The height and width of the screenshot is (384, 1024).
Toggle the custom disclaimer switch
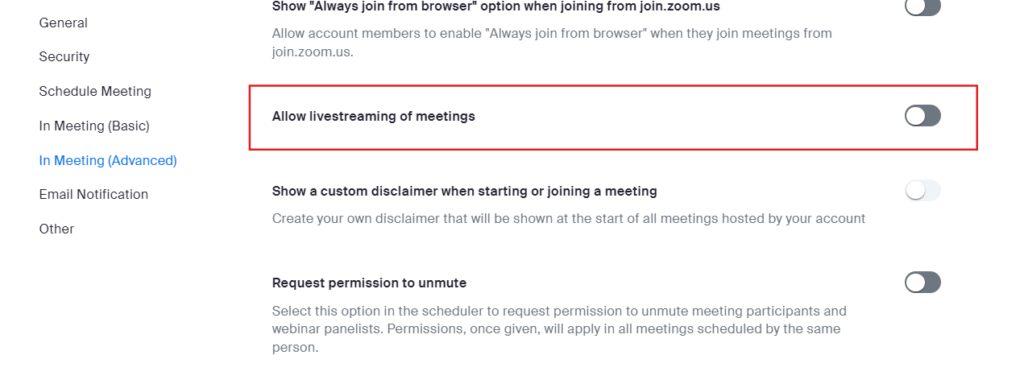(x=922, y=191)
